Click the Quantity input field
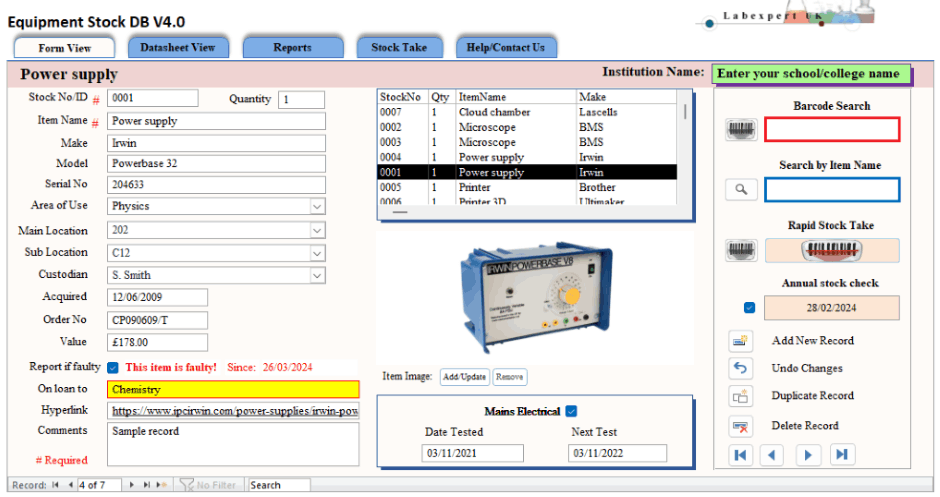Image resolution: width=940 pixels, height=497 pixels. [302, 100]
